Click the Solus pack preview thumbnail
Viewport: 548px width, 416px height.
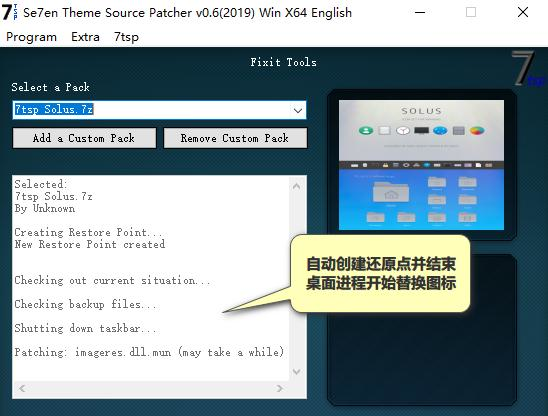click(x=421, y=165)
